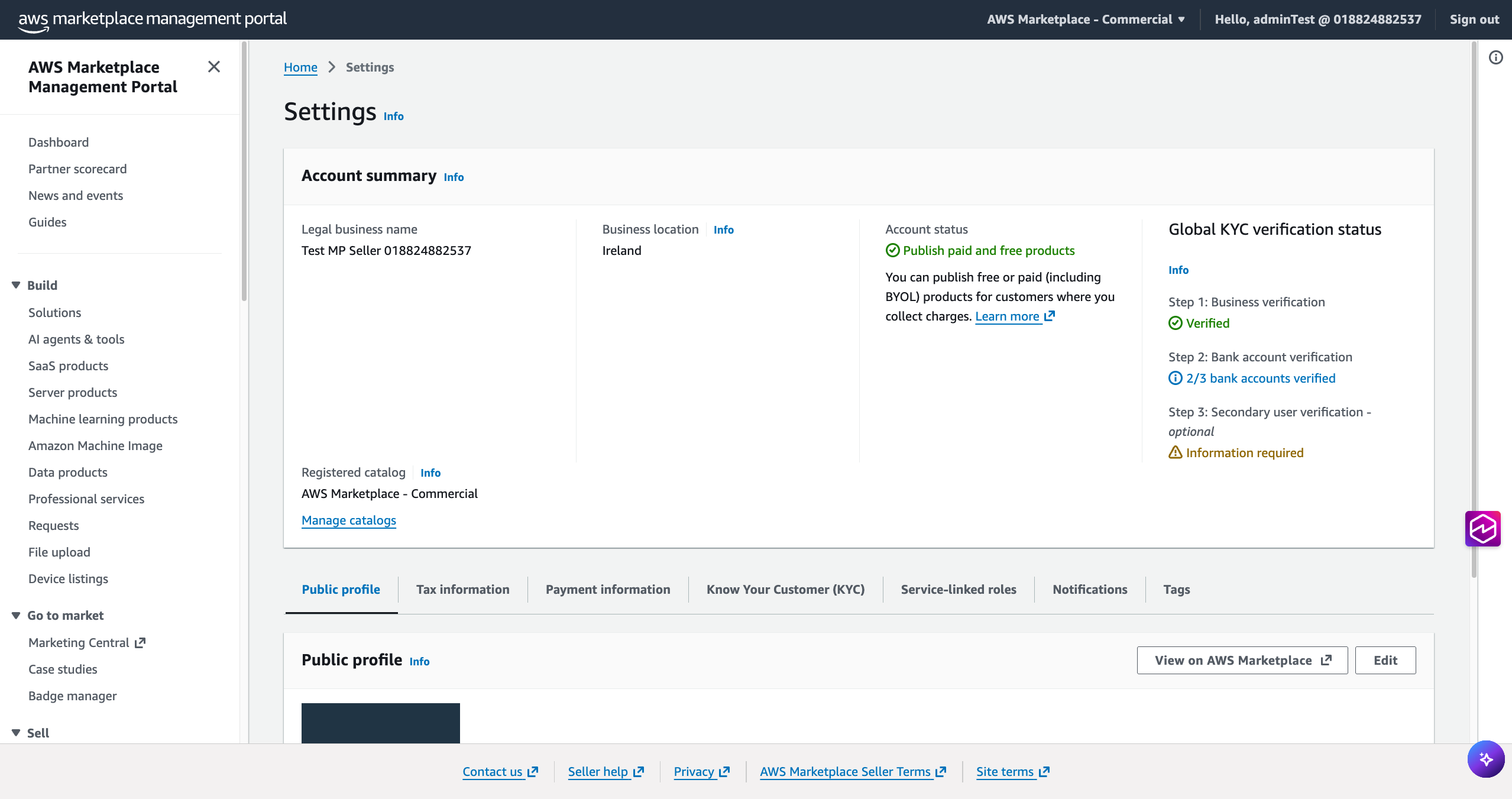Screen dimensions: 1512x799
Task: Open the Tags tab
Action: [x=1177, y=589]
